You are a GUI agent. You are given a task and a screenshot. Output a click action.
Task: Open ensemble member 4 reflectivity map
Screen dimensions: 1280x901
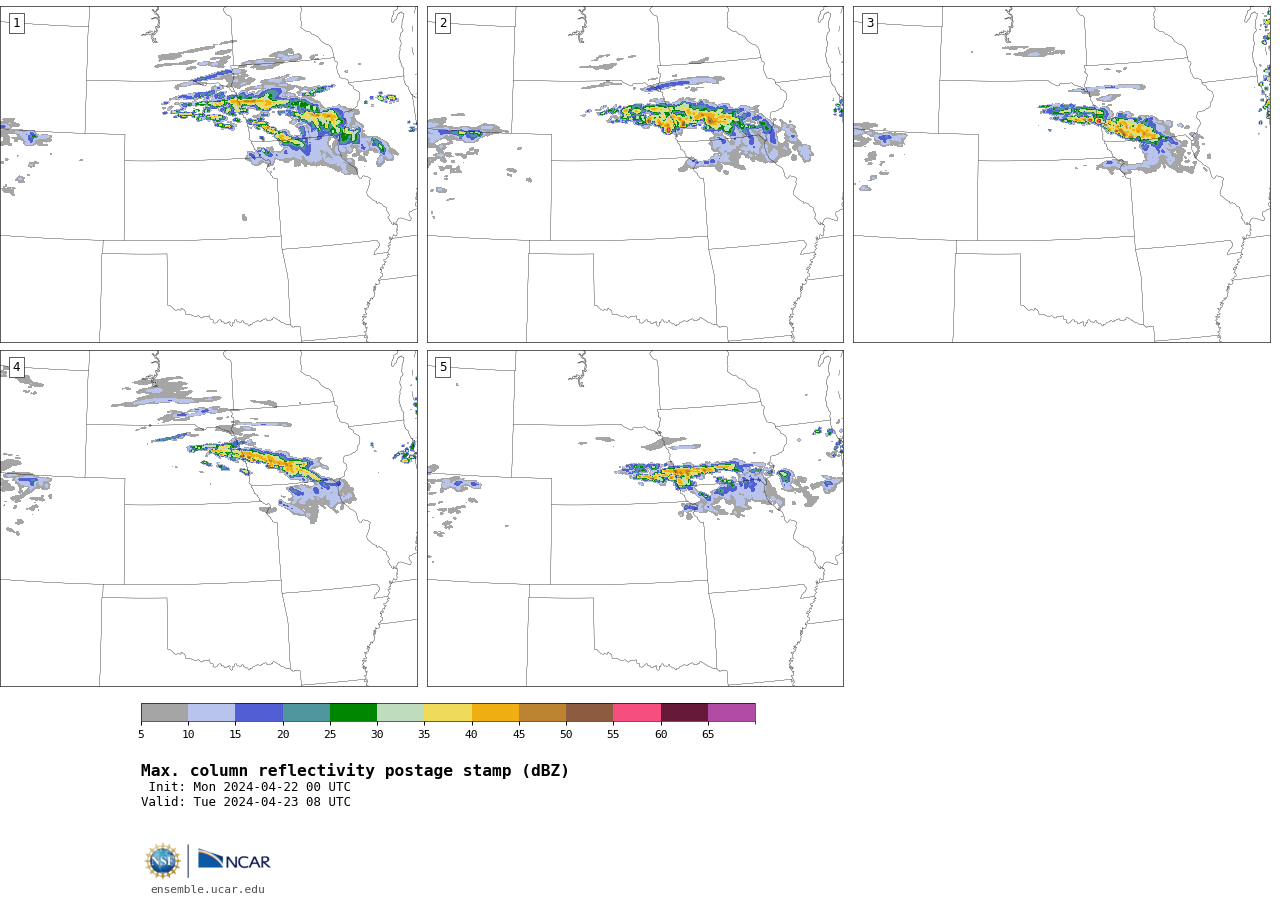coord(208,518)
